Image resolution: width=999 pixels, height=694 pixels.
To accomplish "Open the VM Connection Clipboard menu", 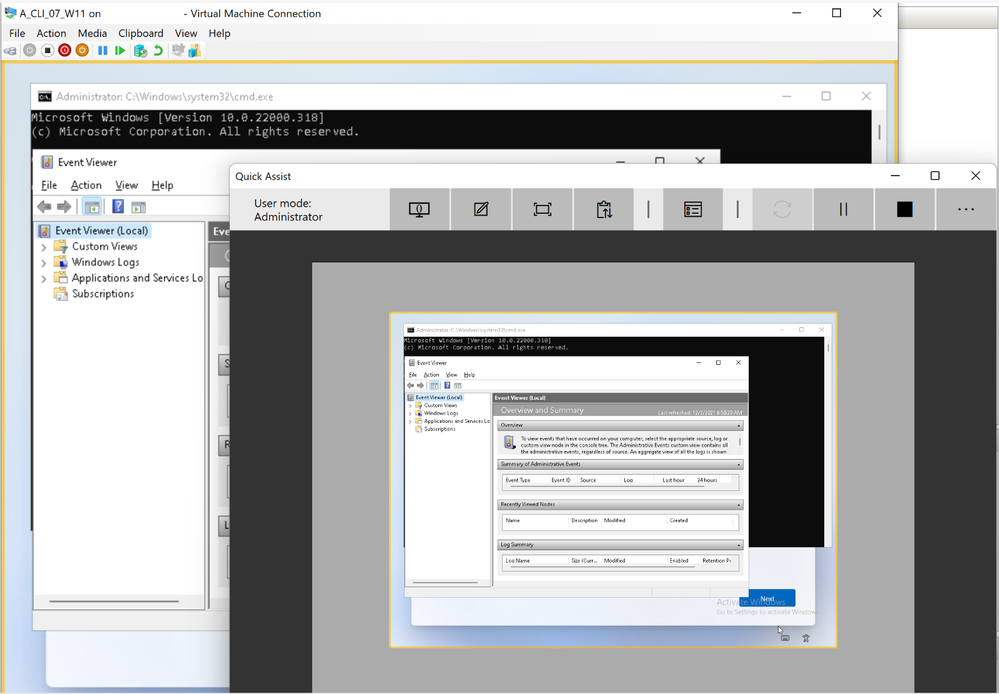I will [141, 33].
